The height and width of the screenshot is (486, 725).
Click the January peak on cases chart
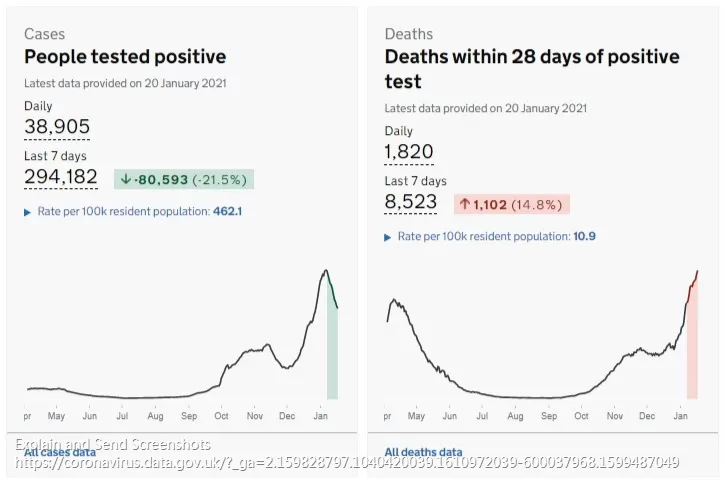pos(326,271)
